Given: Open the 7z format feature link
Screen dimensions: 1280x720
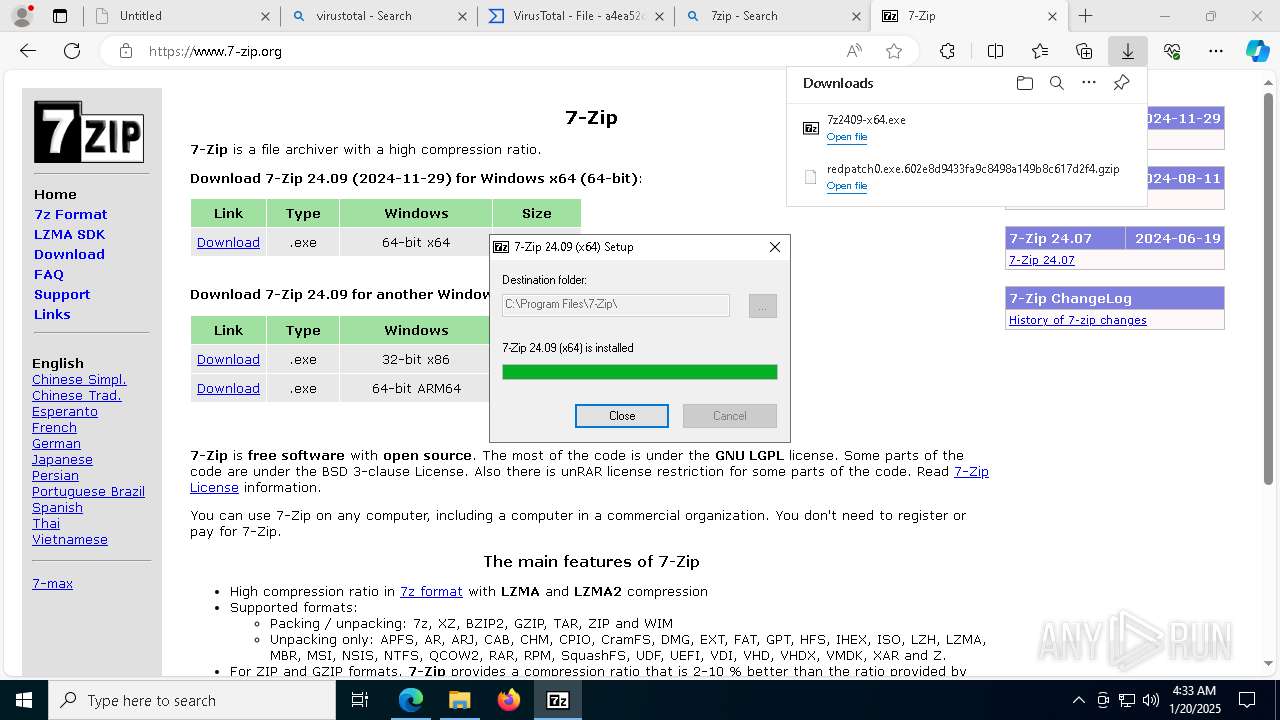Looking at the screenshot, I should [431, 591].
